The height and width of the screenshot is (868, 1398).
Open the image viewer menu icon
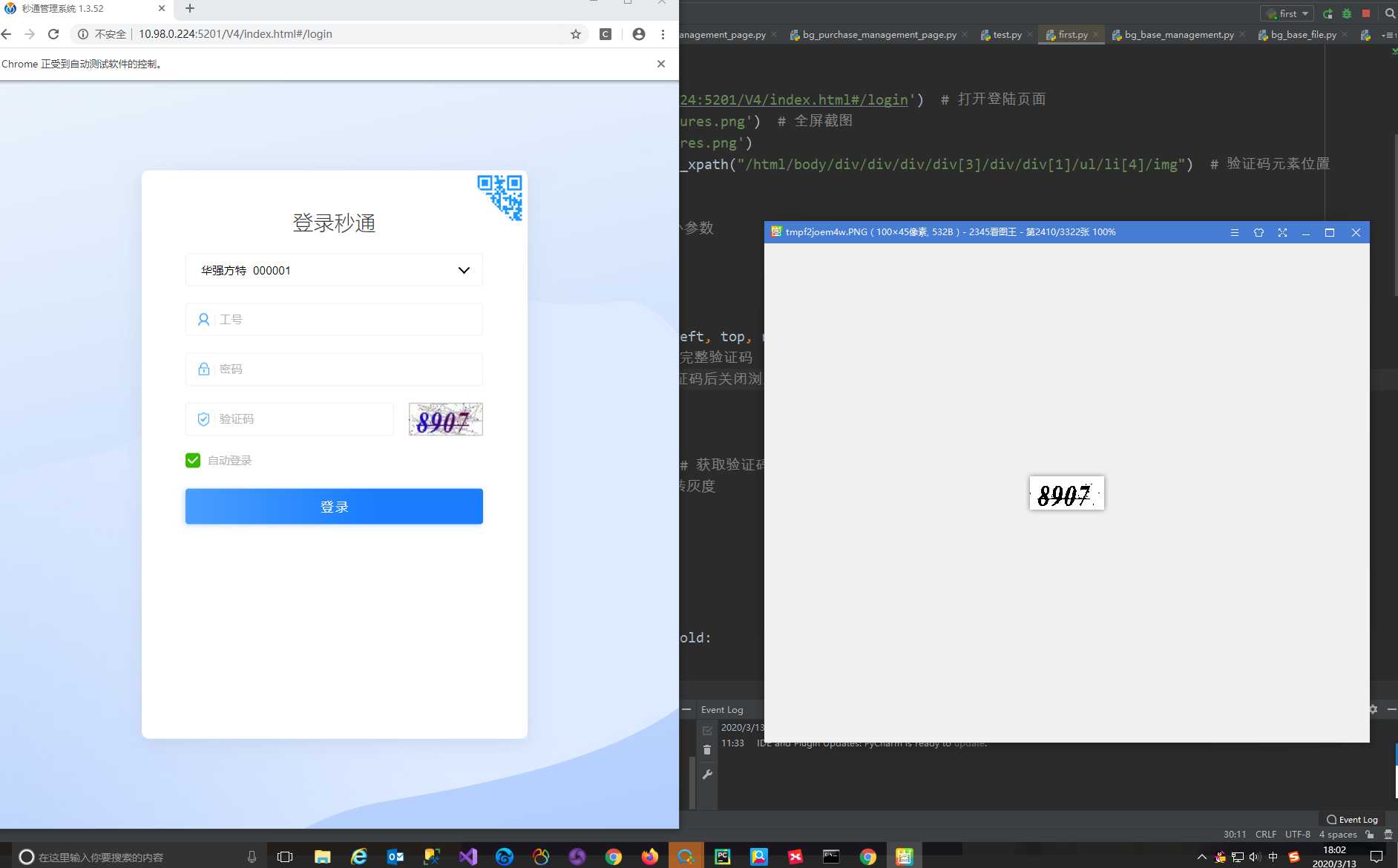[1235, 232]
